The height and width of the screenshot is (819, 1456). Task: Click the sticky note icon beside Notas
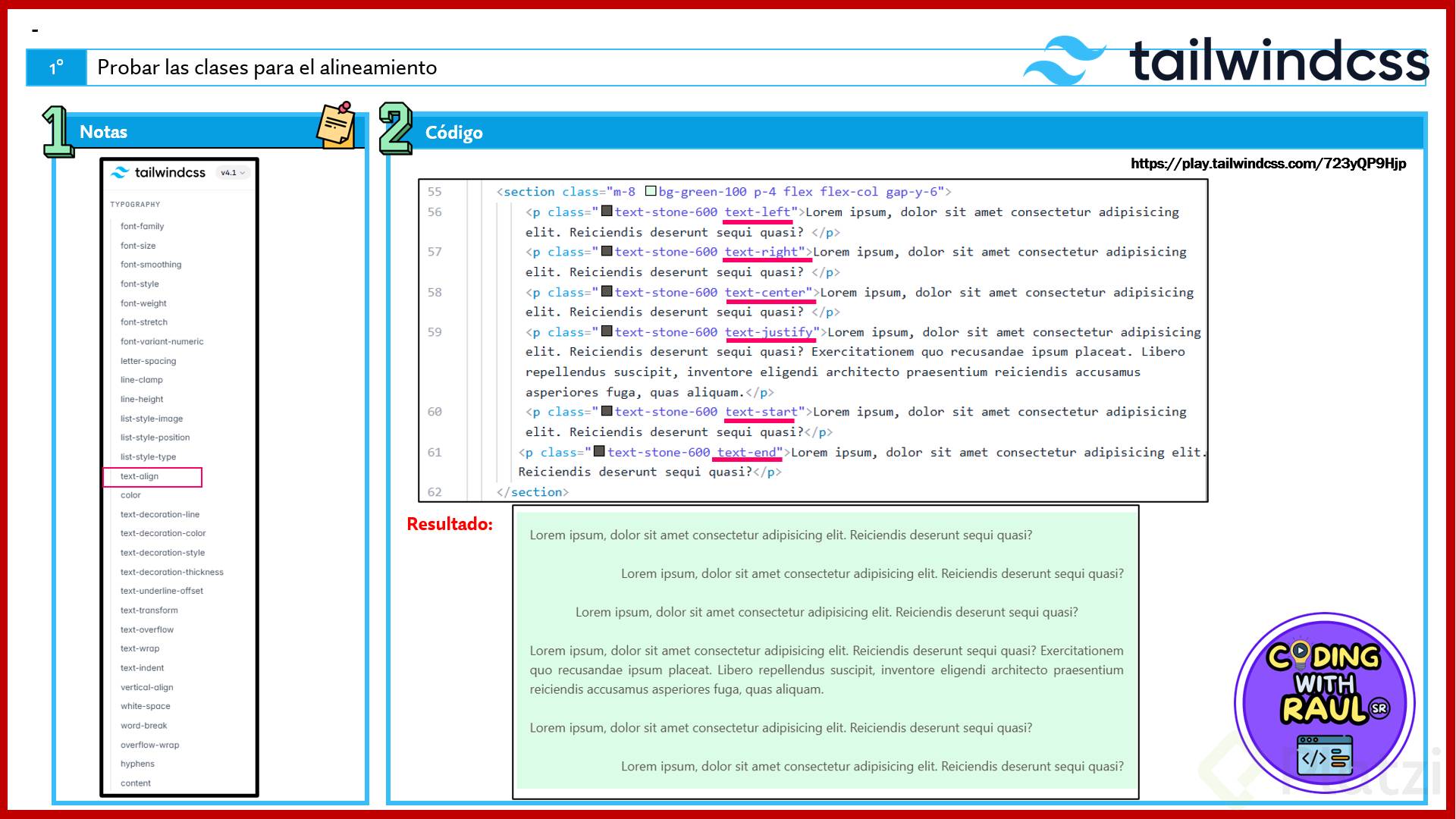[x=336, y=124]
